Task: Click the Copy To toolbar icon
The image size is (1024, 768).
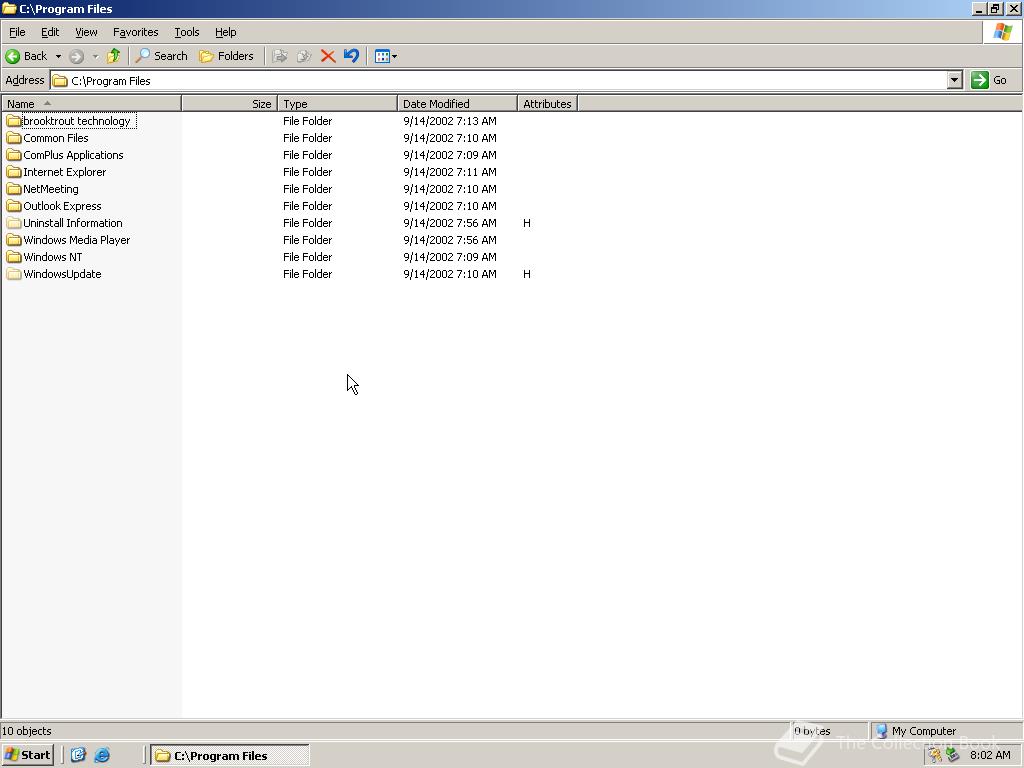Action: 304,56
